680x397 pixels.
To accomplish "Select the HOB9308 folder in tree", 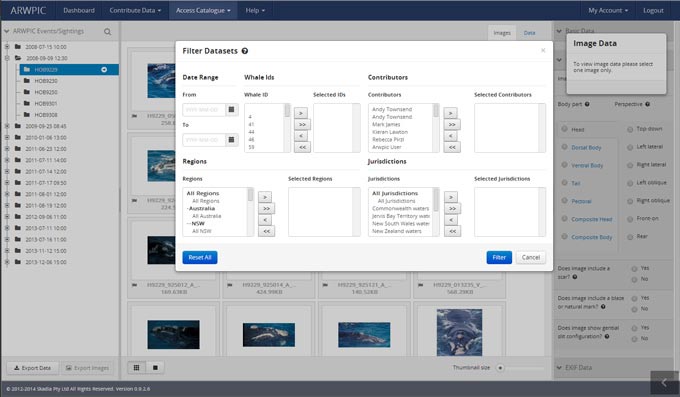I will [46, 115].
